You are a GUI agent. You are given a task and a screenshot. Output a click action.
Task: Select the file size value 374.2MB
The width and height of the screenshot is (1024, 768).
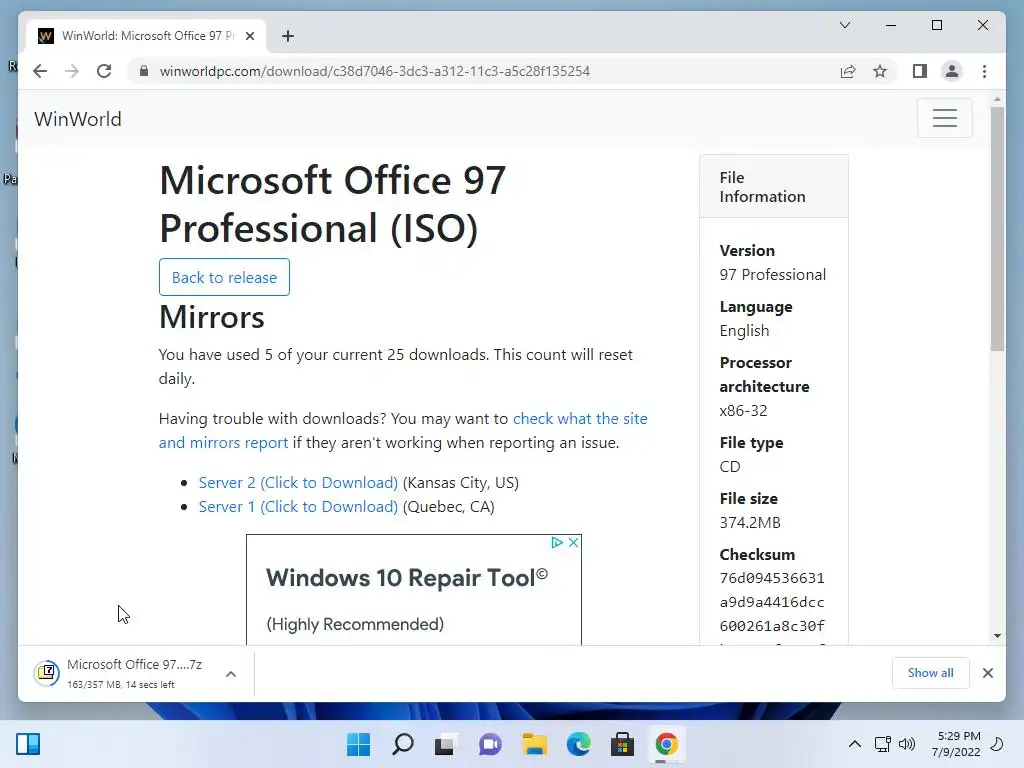(x=750, y=522)
